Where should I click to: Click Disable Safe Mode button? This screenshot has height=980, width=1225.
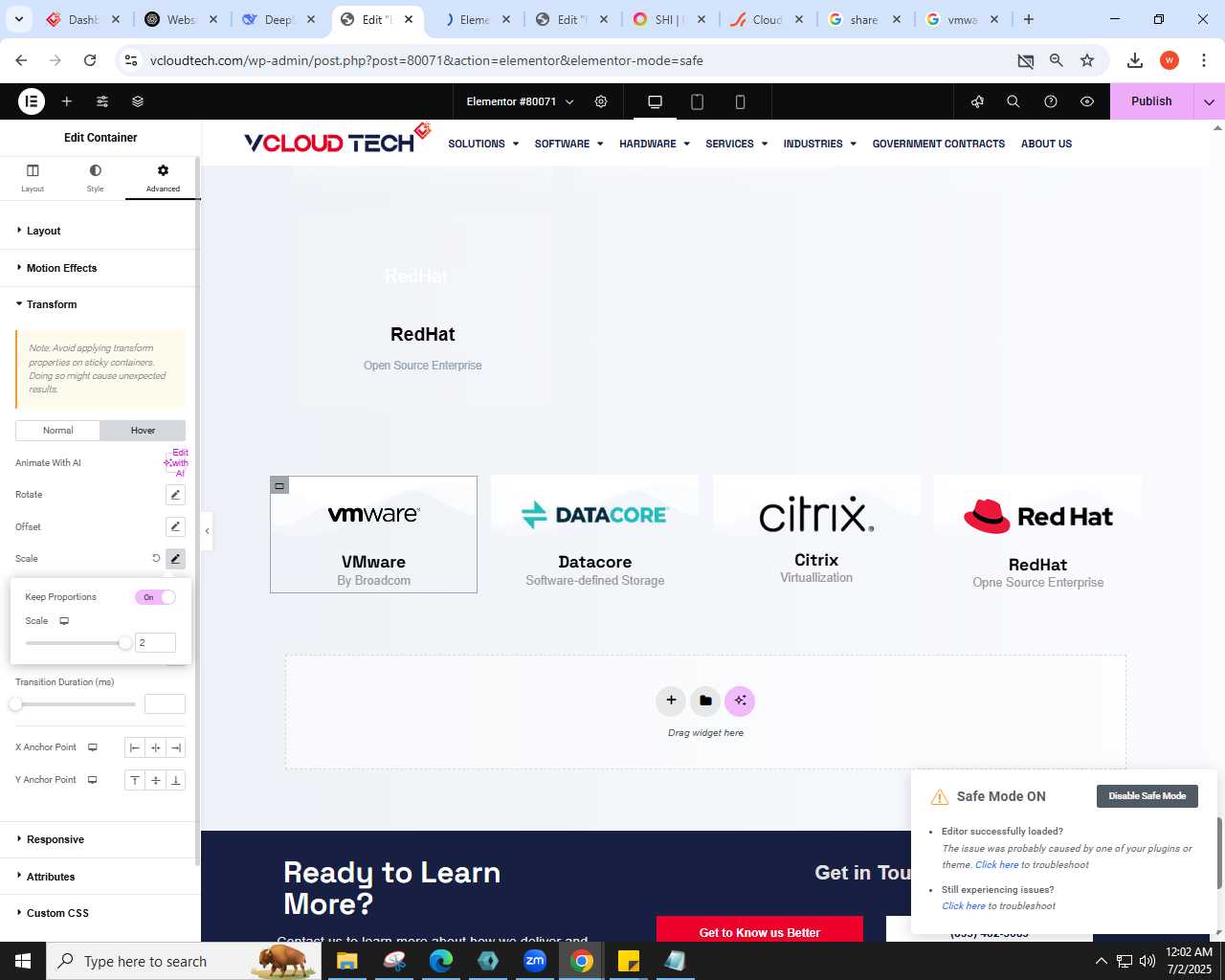click(1147, 796)
